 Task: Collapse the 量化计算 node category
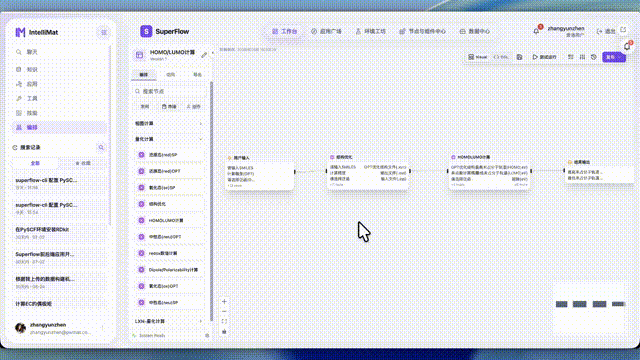169,139
